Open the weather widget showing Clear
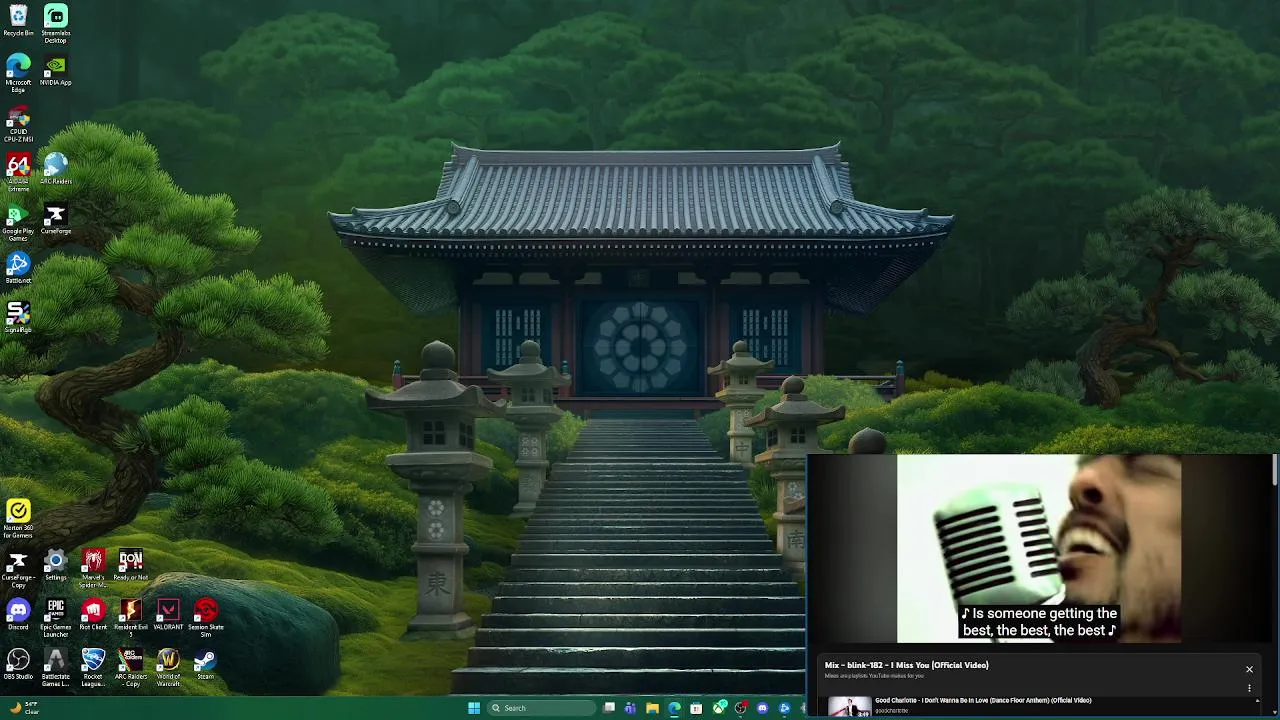The width and height of the screenshot is (1280, 720). [x=24, y=708]
